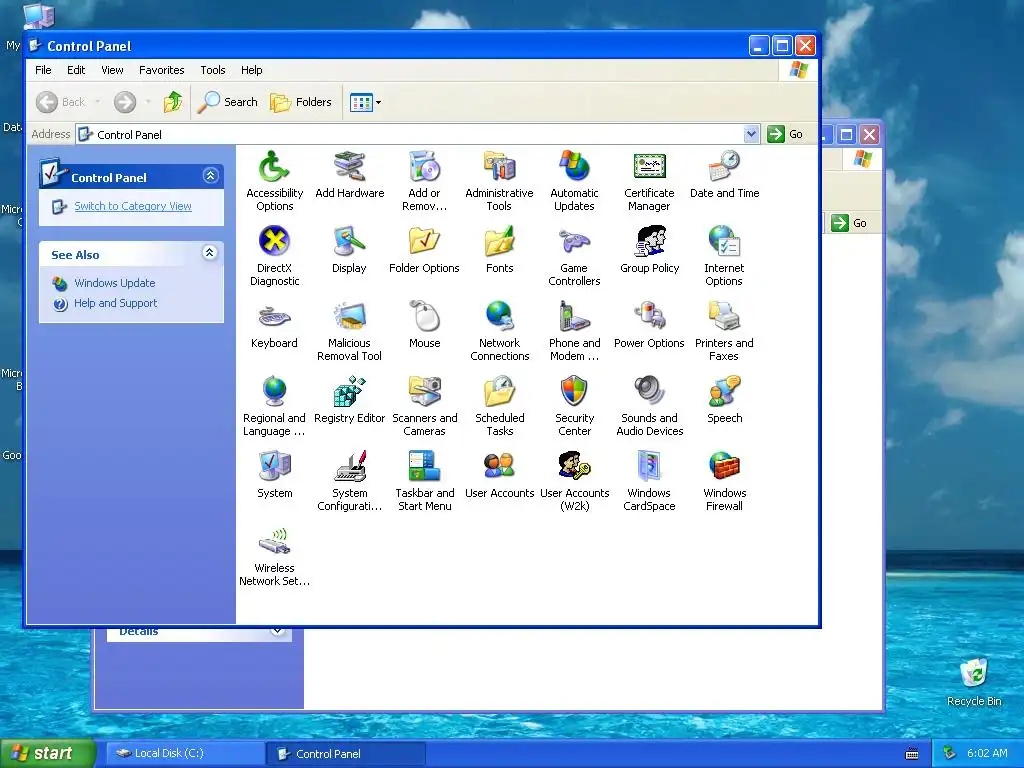The width and height of the screenshot is (1024, 768).
Task: Open the Display settings icon
Action: tap(349, 242)
